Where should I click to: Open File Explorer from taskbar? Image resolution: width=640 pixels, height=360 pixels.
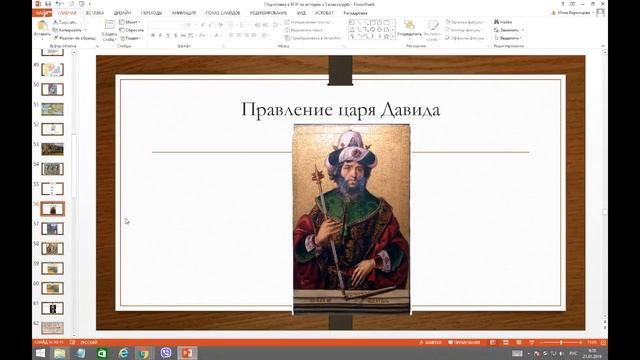coord(60,353)
